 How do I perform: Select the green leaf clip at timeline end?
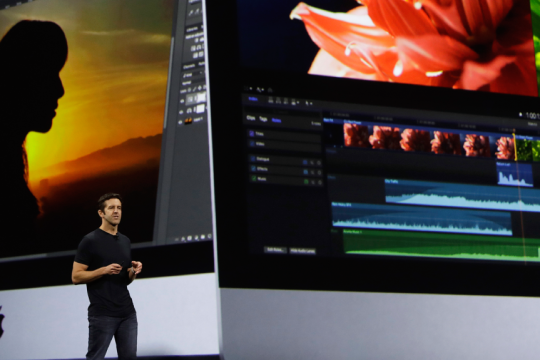(x=529, y=149)
